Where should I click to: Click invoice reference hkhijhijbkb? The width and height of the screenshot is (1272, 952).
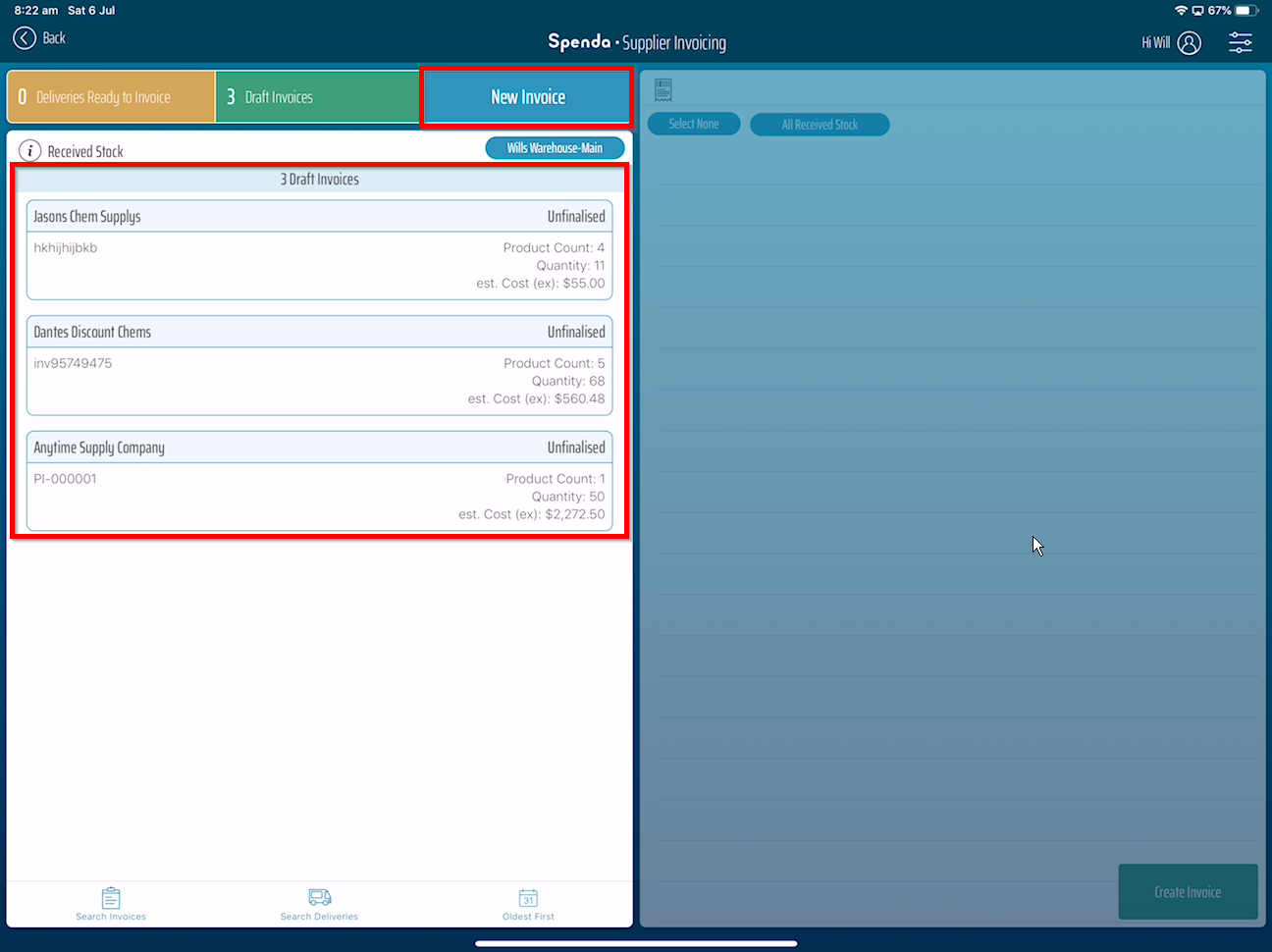point(66,248)
